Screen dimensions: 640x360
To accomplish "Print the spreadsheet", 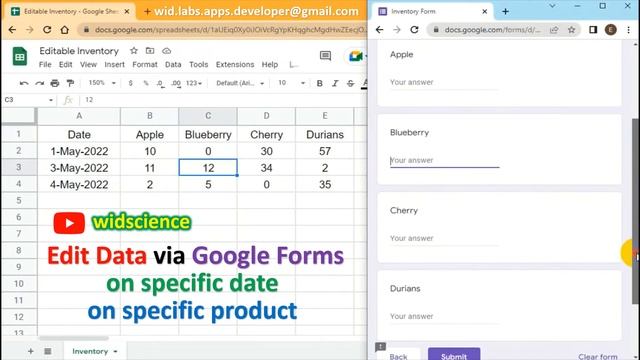I will coord(55,83).
